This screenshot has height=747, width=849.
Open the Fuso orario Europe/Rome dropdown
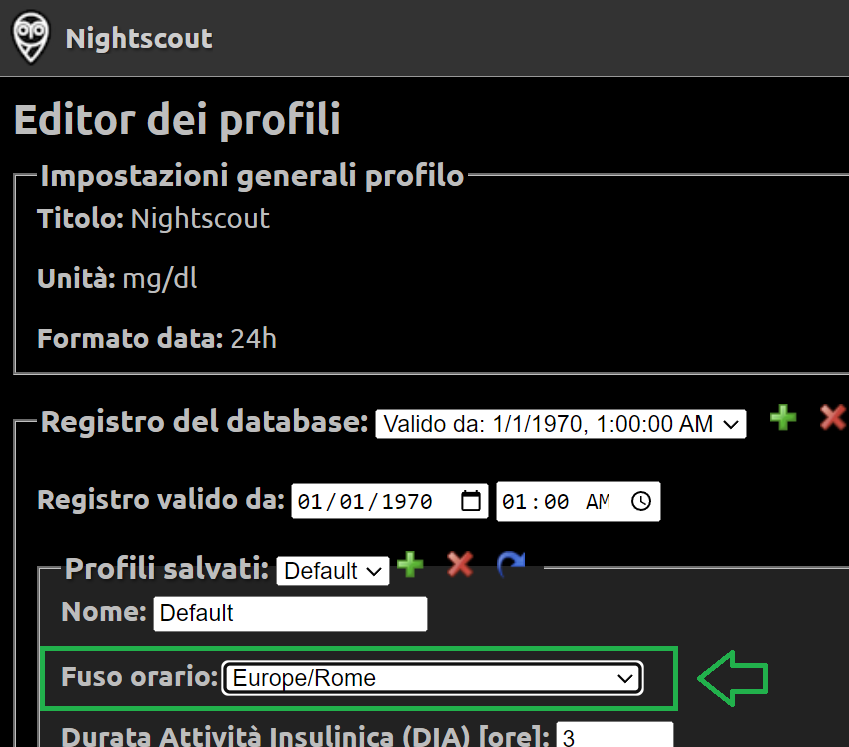pos(433,678)
